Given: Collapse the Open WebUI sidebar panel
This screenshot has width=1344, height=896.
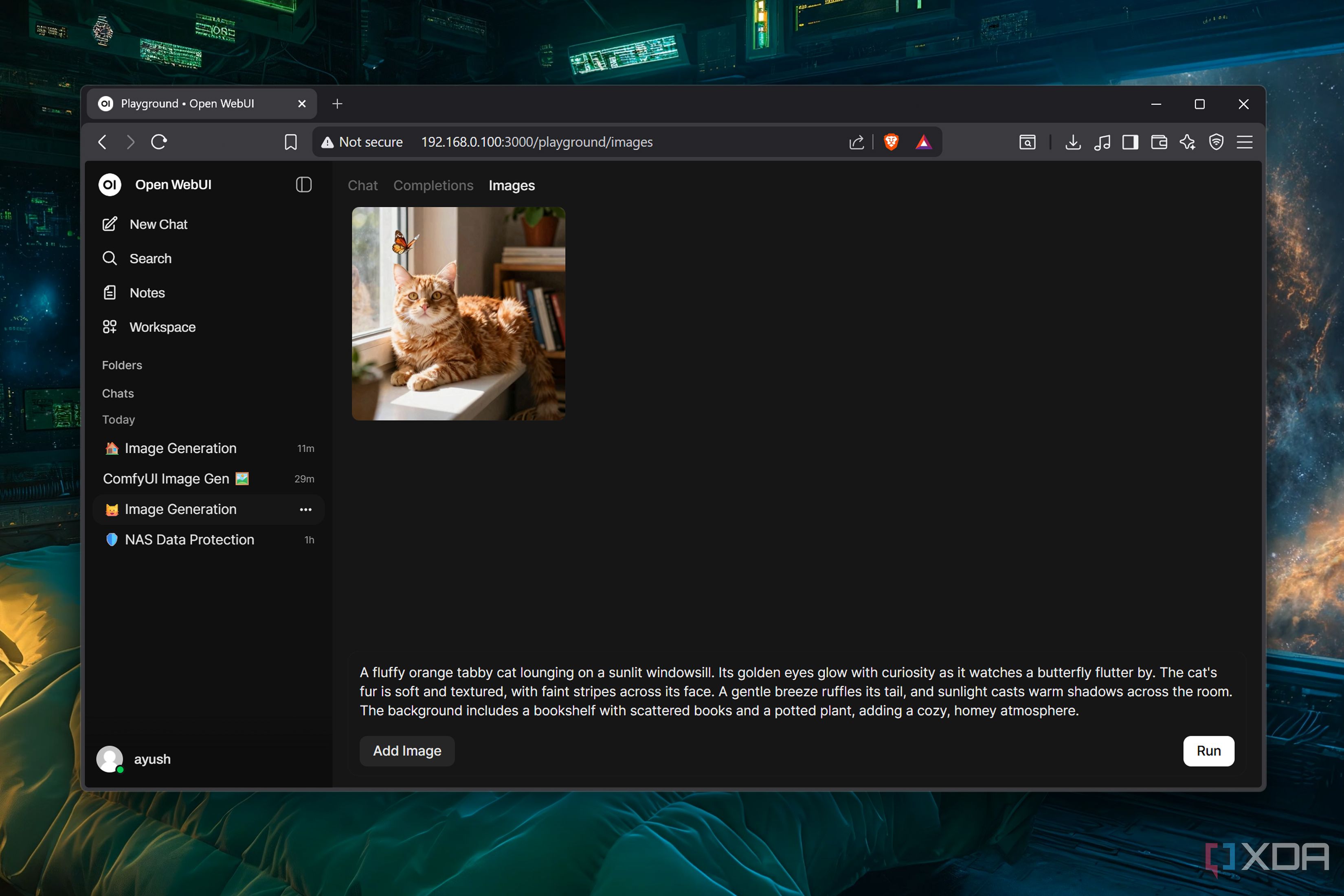Looking at the screenshot, I should tap(303, 184).
